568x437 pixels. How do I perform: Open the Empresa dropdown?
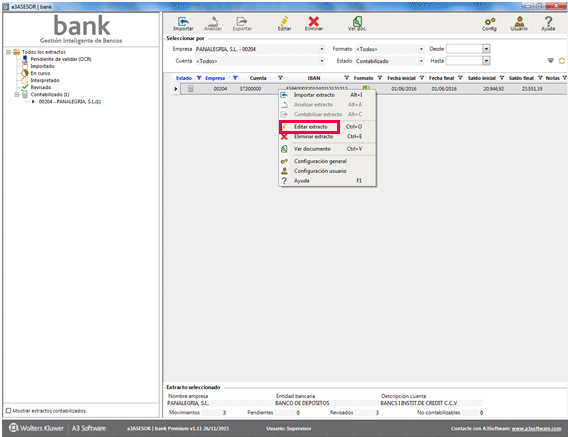pos(322,49)
